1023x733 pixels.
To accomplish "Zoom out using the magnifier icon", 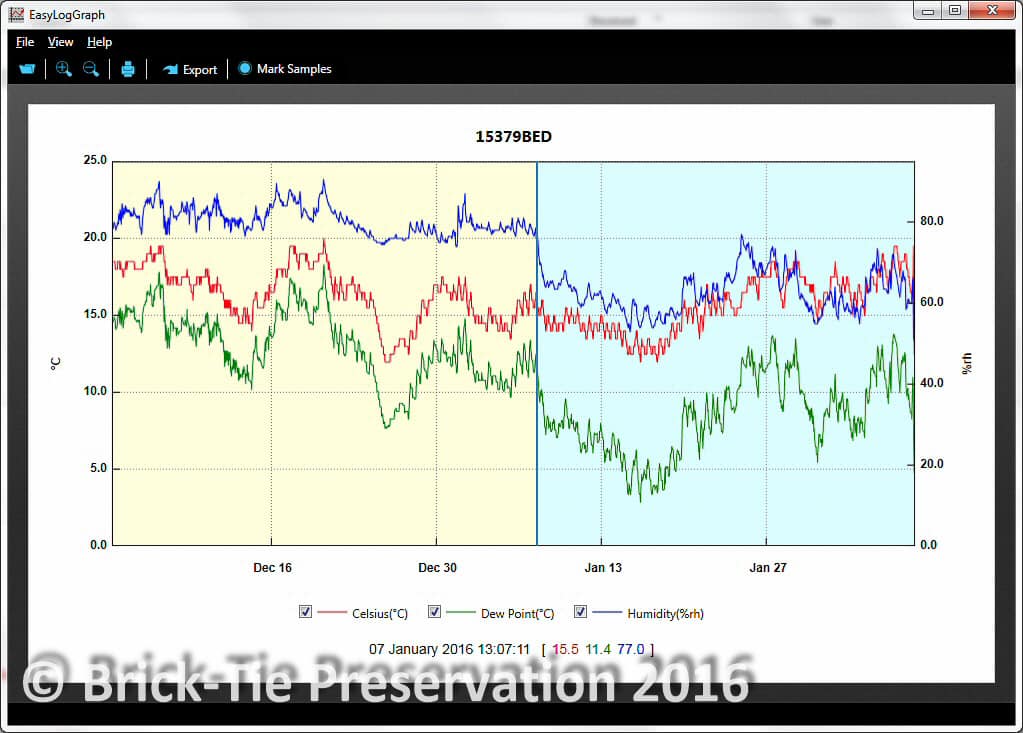I will [91, 69].
